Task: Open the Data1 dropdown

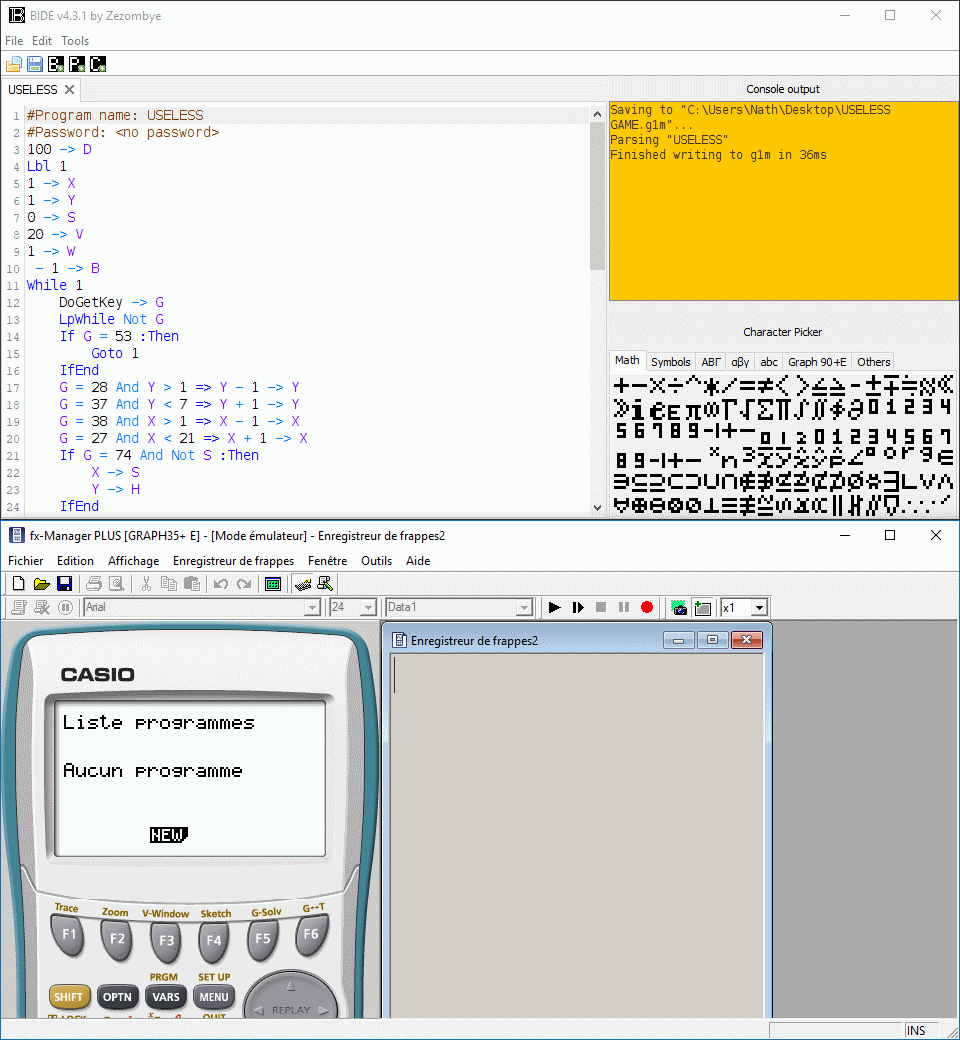Action: pos(525,607)
